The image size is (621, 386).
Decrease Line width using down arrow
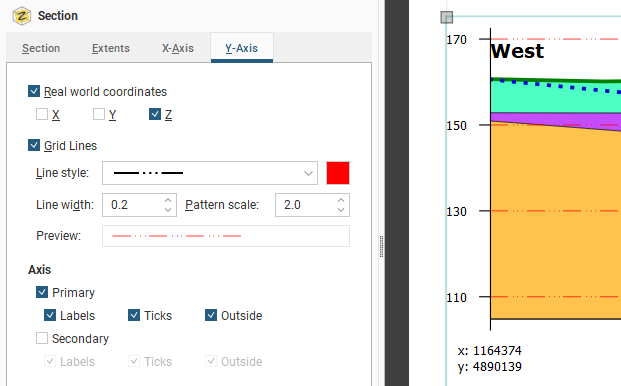pos(168,210)
